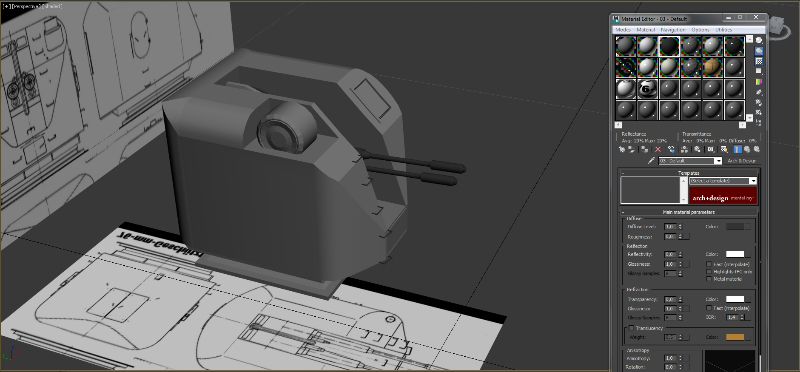
Task: Toggle checkered background preview icon
Action: [759, 61]
